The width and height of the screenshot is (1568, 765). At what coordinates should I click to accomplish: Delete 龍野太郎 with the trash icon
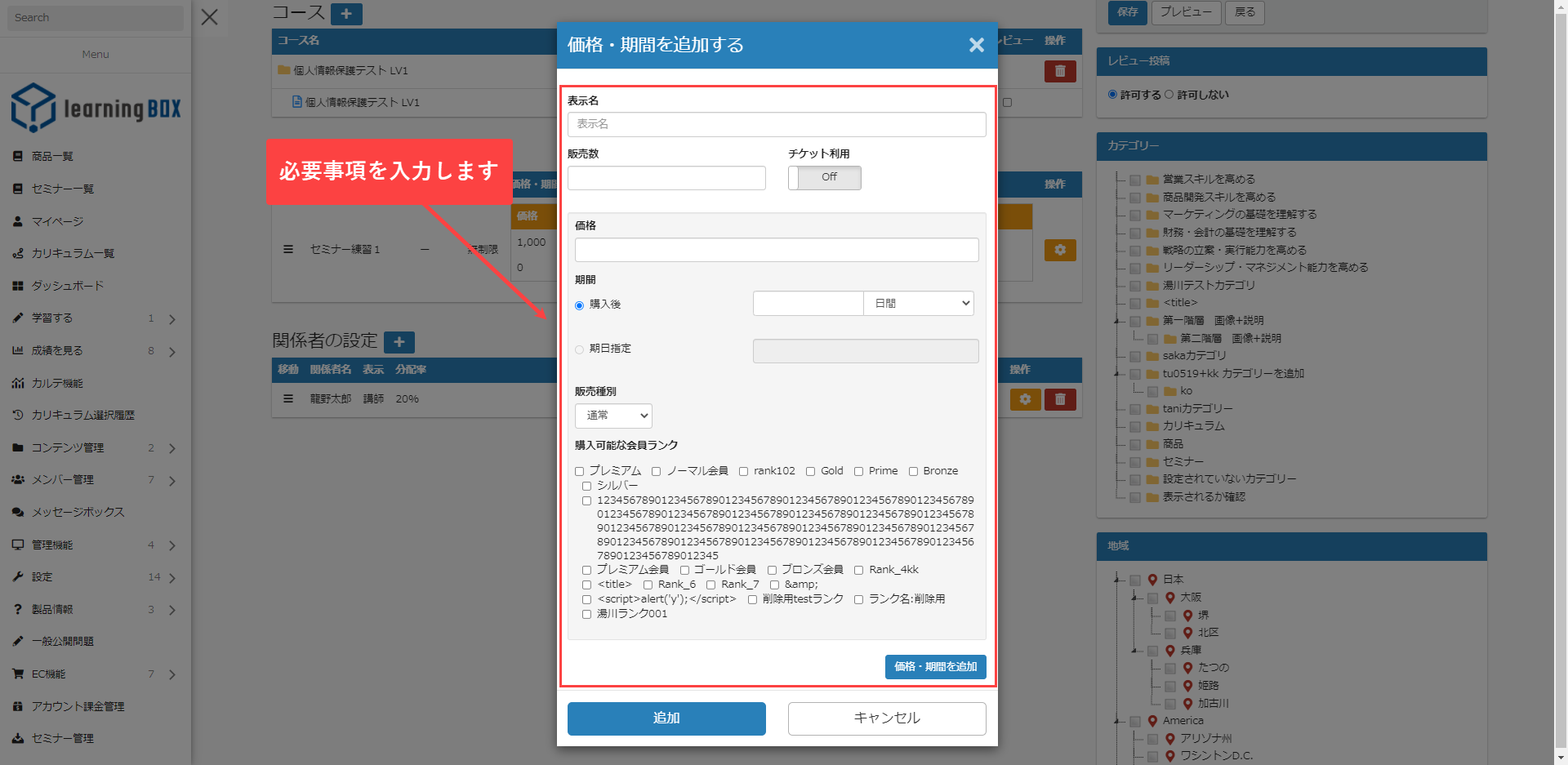click(1059, 399)
